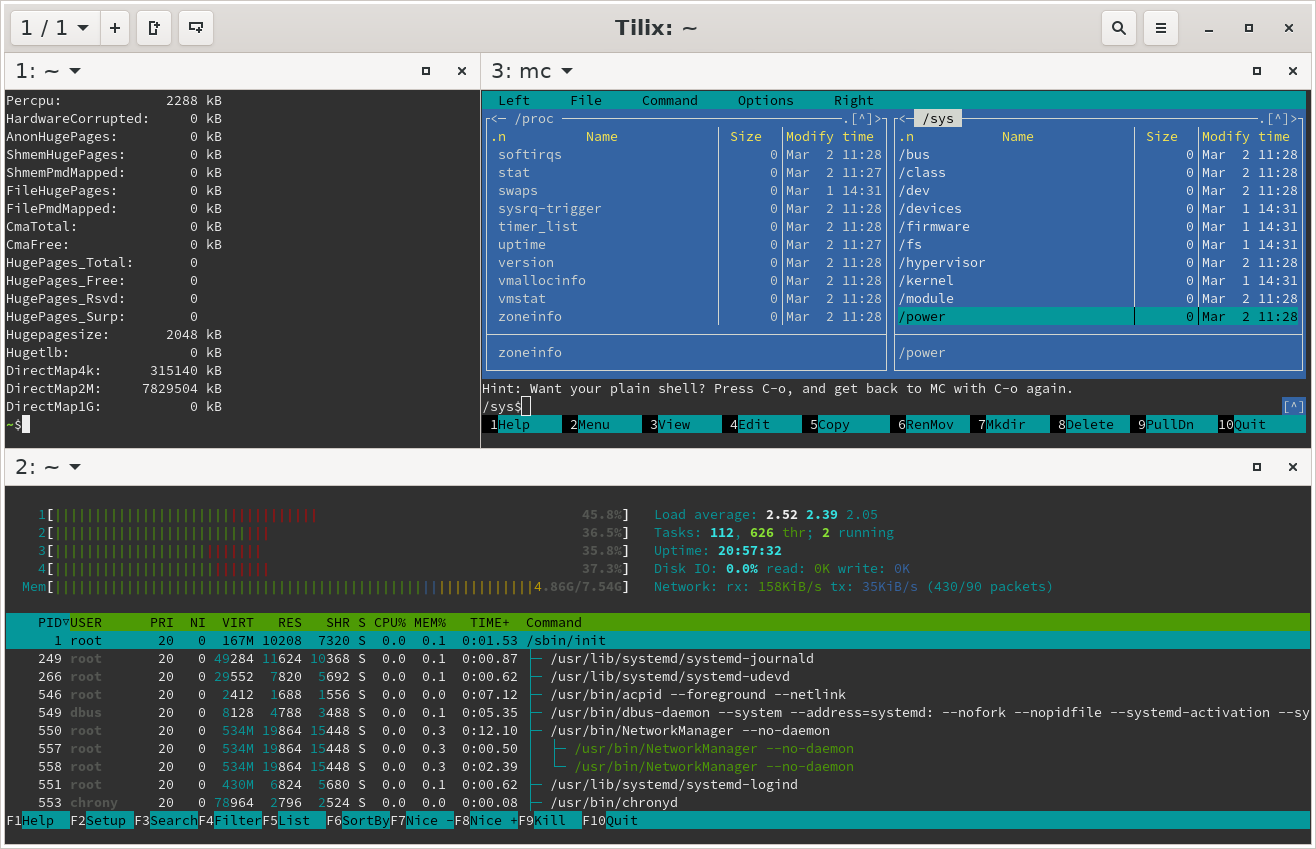Expand terminal 1 title dropdown arrow
The width and height of the screenshot is (1316, 849).
coord(75,71)
